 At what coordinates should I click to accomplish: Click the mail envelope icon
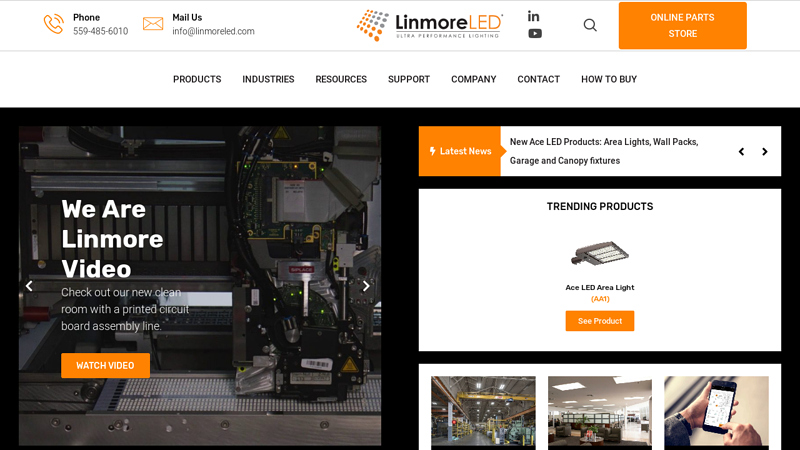(153, 23)
